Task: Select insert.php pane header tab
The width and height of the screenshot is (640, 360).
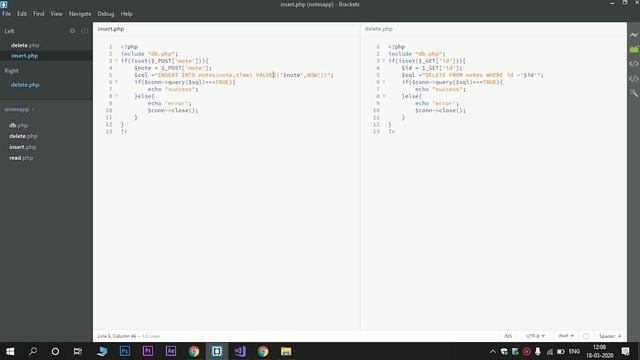Action: (x=111, y=29)
